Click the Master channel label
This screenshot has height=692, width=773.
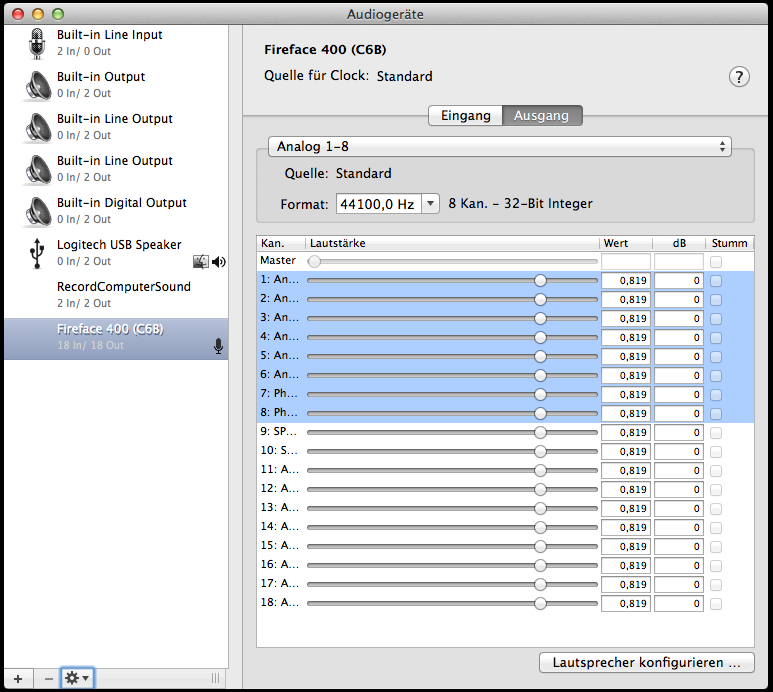tap(278, 261)
